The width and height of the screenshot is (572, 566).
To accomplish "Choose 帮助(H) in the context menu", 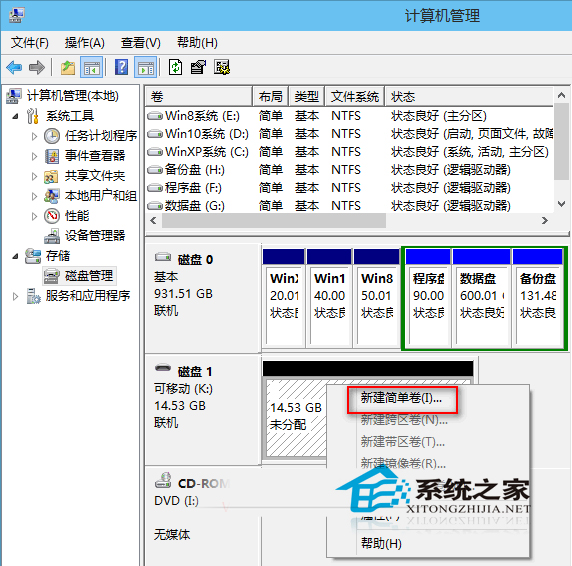I will [x=381, y=543].
